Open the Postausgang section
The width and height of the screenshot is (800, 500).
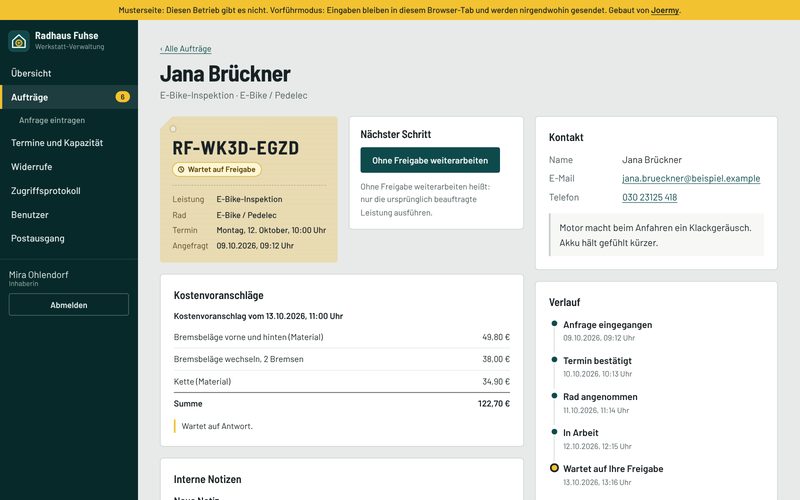tap(69, 238)
